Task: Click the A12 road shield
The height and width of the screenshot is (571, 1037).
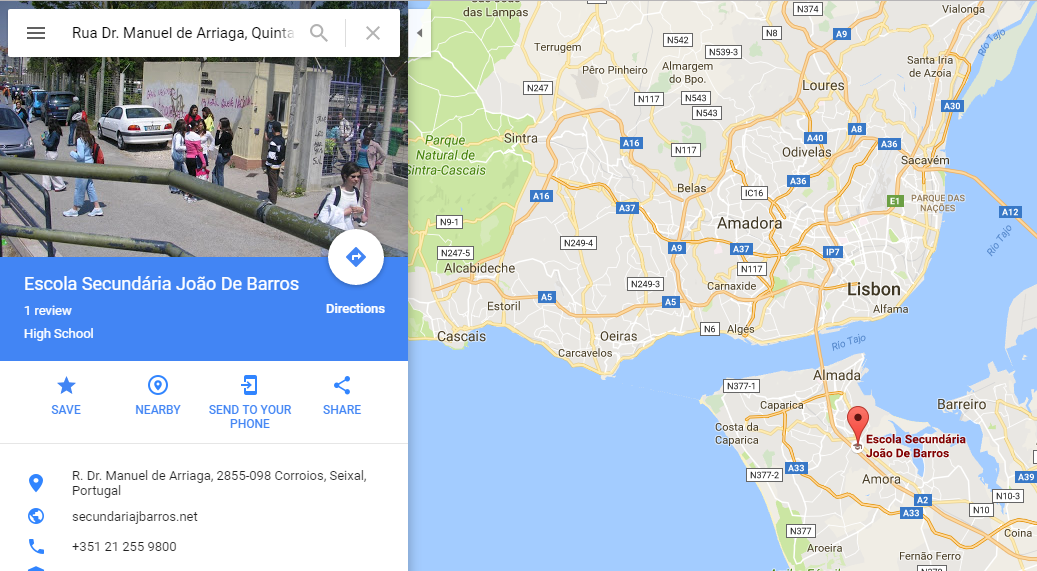Action: click(1010, 212)
